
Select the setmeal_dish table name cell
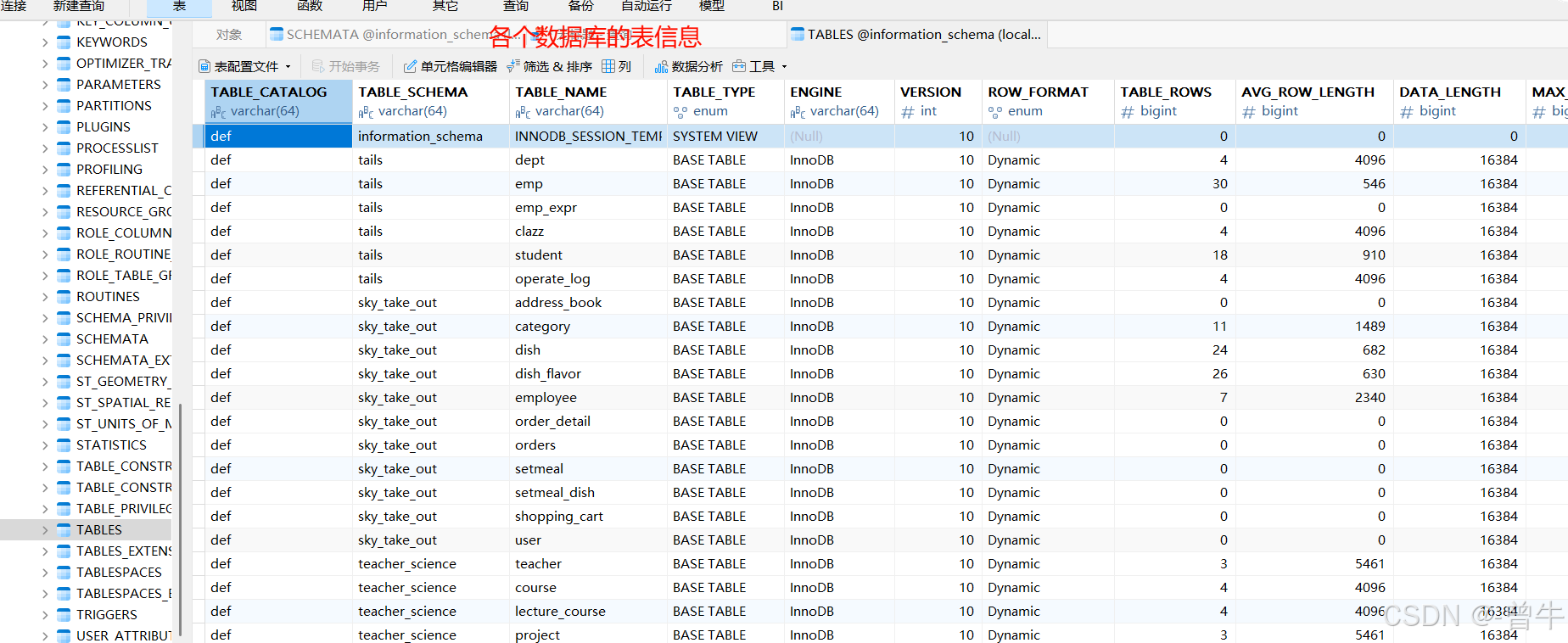[x=588, y=492]
